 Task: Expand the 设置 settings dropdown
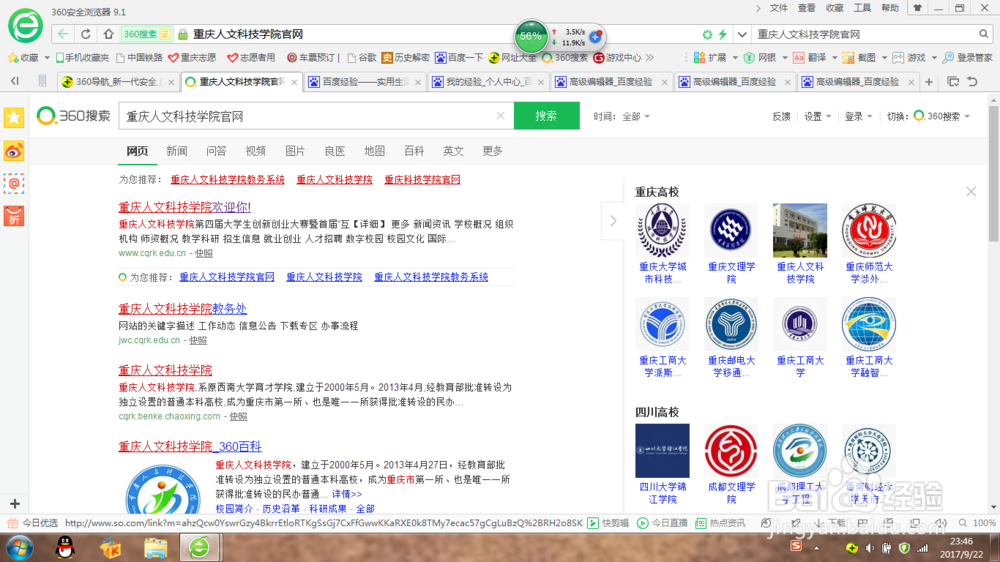tap(818, 116)
